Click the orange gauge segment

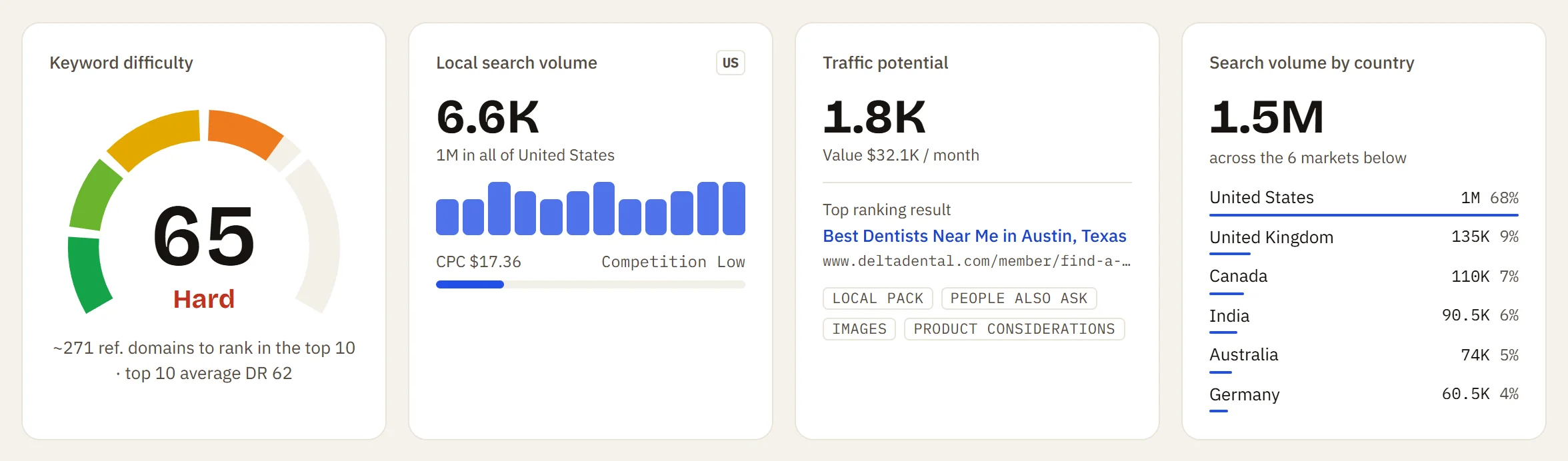tap(243, 133)
